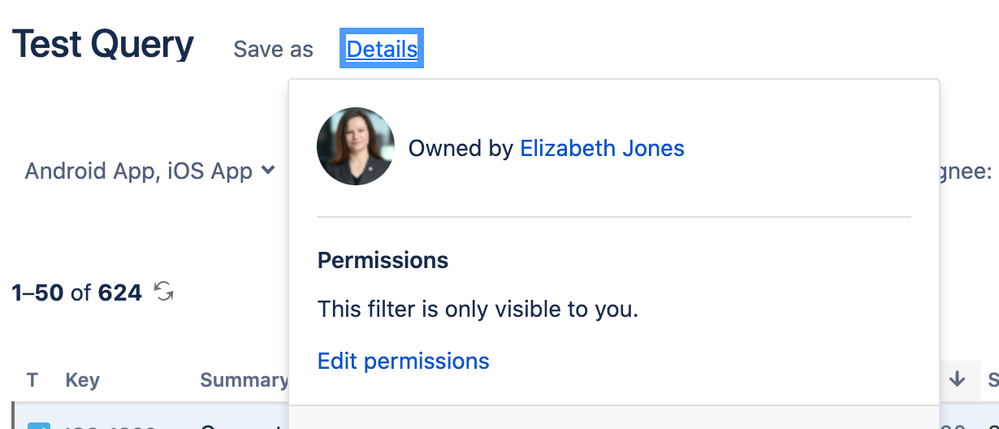Choose Save as for the filter
999x429 pixels.
(273, 49)
